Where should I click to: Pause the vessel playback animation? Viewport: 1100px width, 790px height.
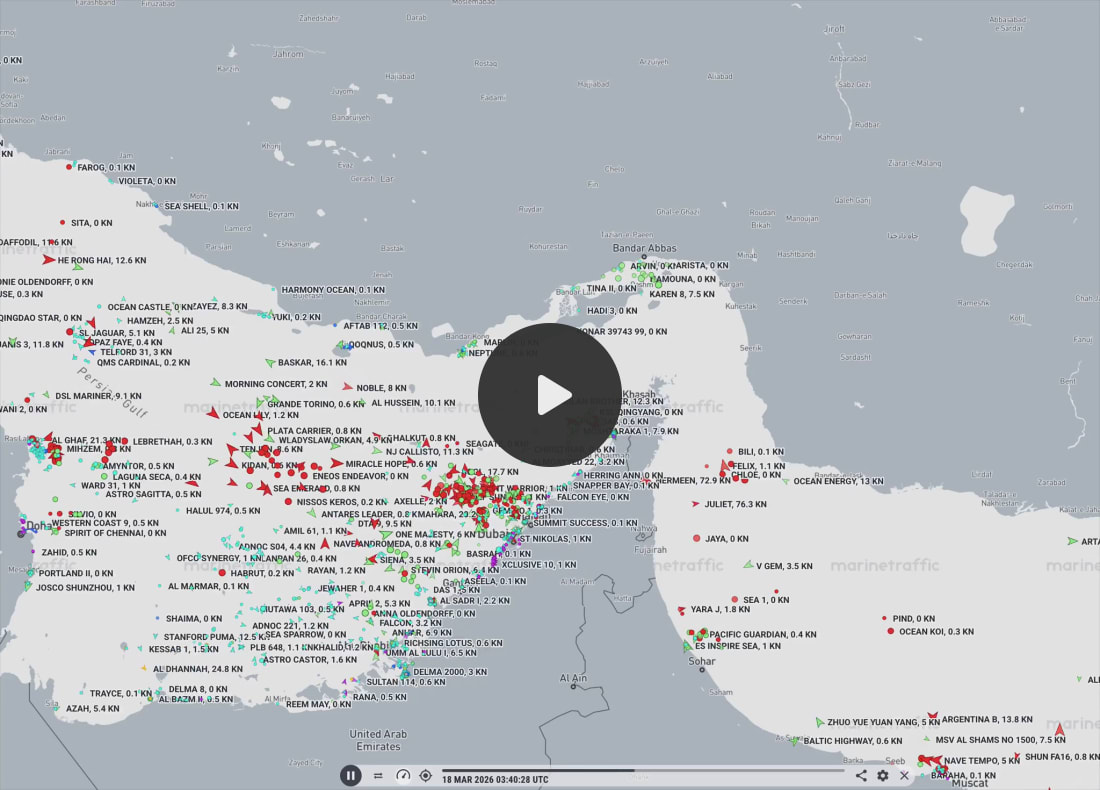coord(350,775)
